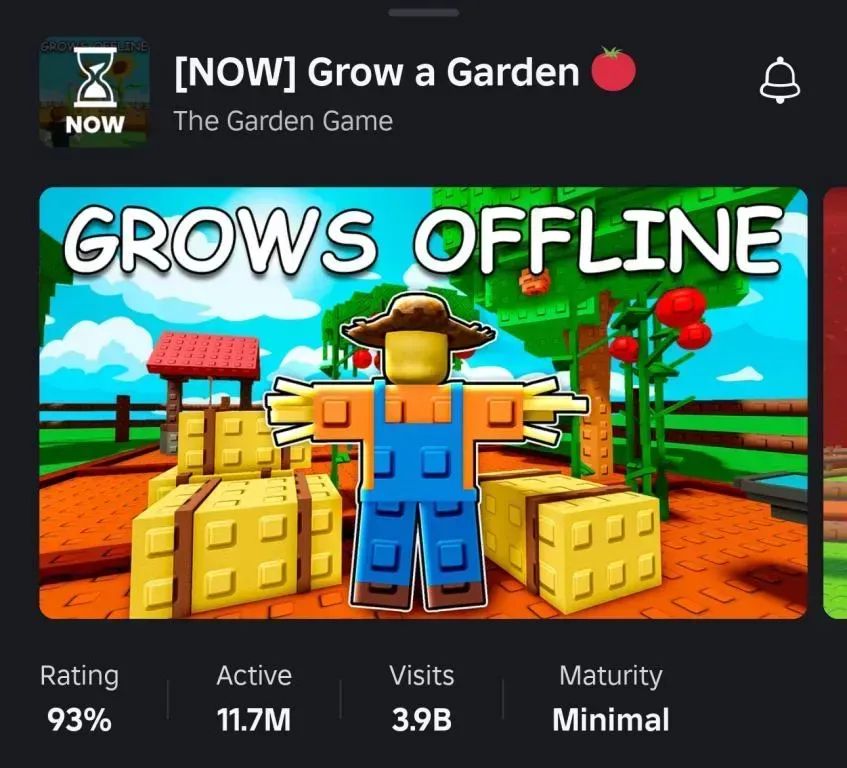Image resolution: width=847 pixels, height=768 pixels.
Task: Tap the GROWS OFFLINE banner text
Action: click(x=424, y=240)
